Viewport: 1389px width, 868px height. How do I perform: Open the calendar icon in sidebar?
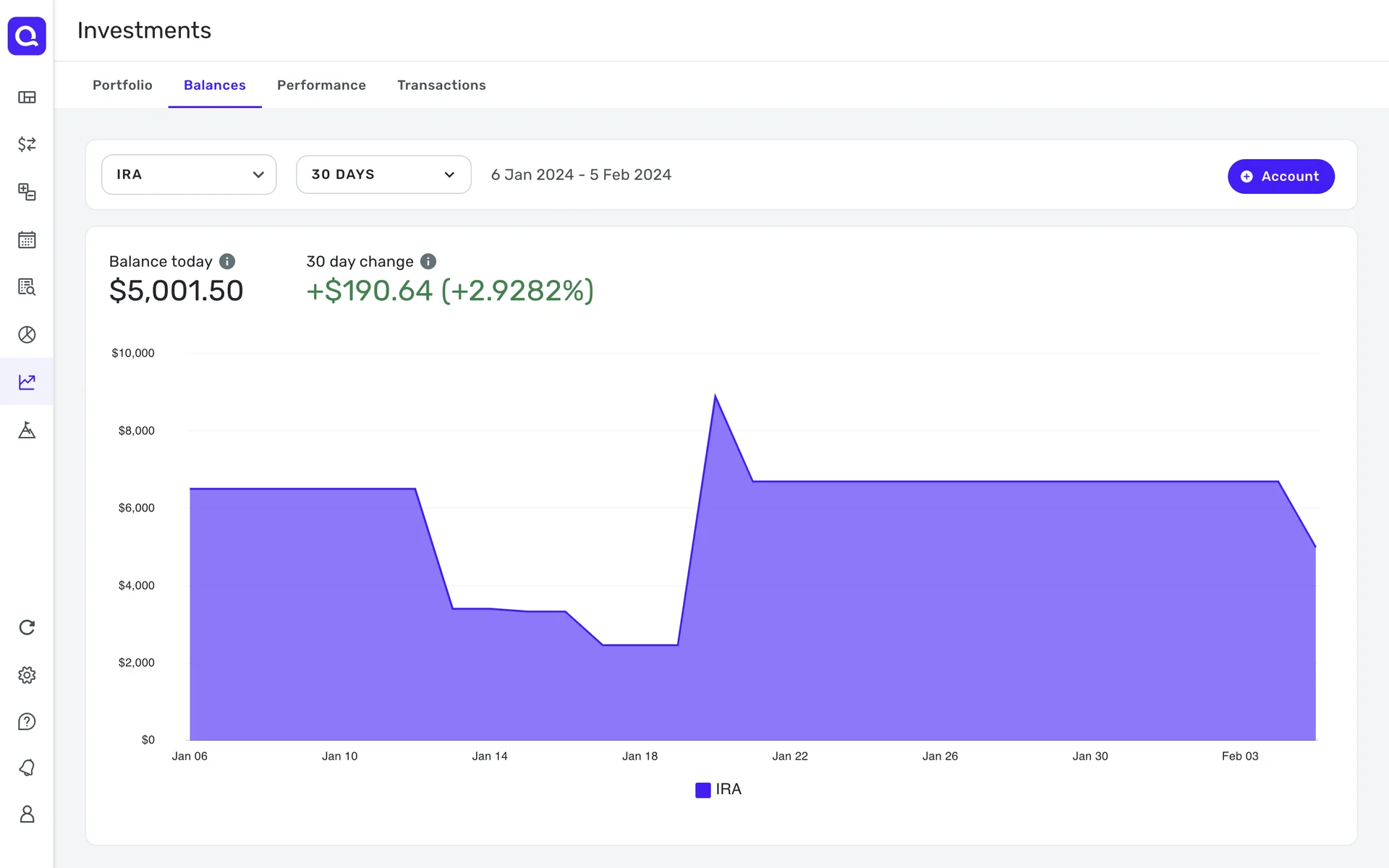pos(27,239)
